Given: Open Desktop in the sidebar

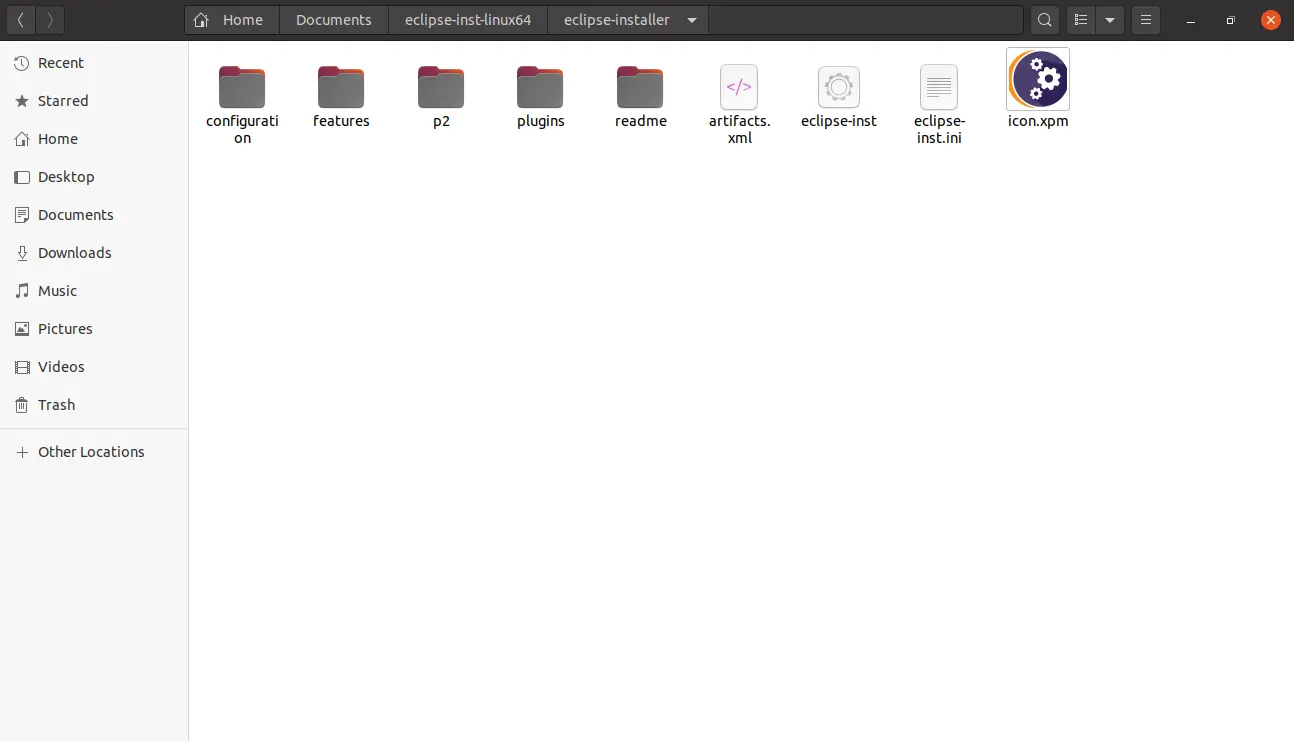Looking at the screenshot, I should coord(94,177).
